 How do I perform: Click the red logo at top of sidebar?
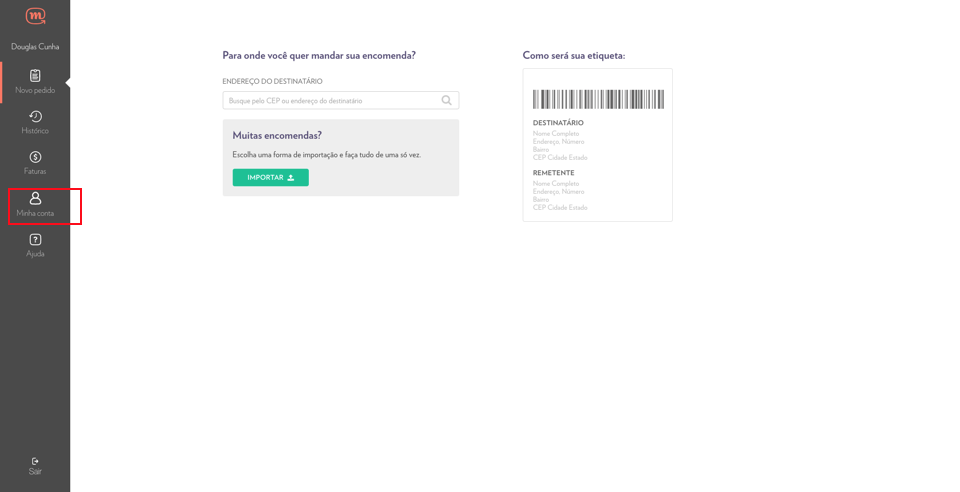pos(35,16)
